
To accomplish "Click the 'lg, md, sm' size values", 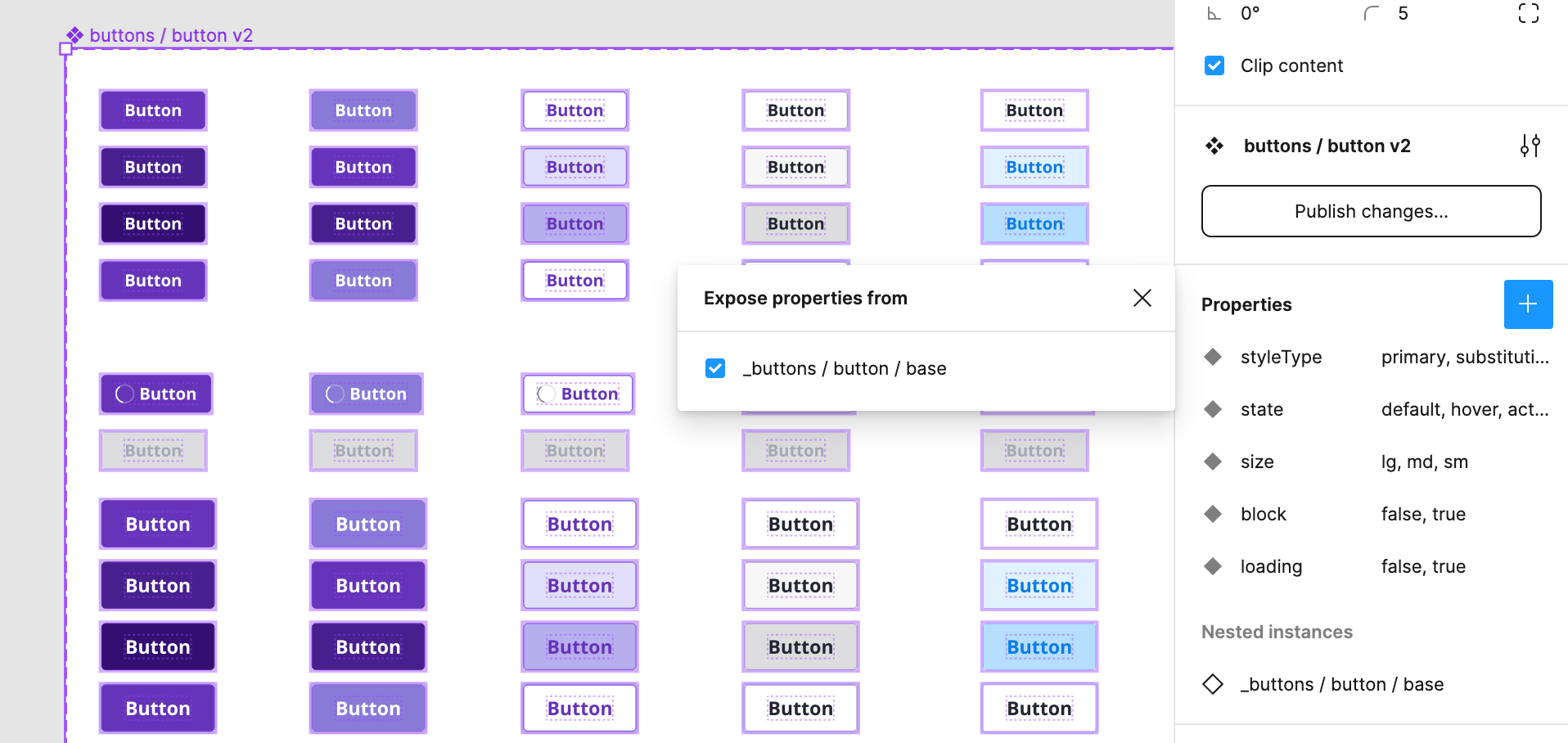I will point(1425,462).
